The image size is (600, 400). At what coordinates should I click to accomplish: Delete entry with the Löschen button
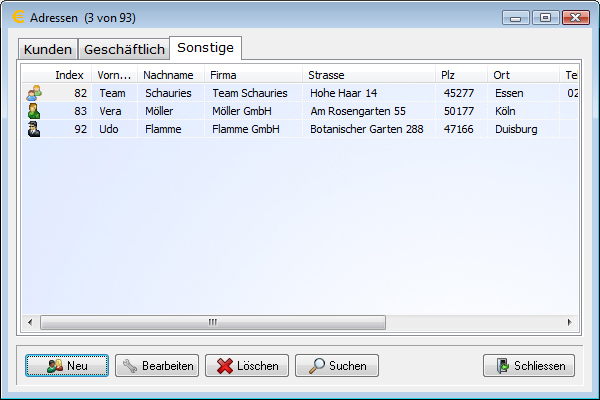coord(247,366)
